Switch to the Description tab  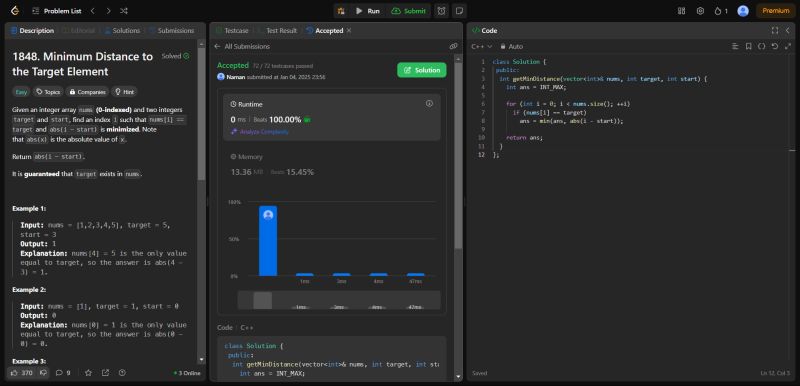click(32, 31)
